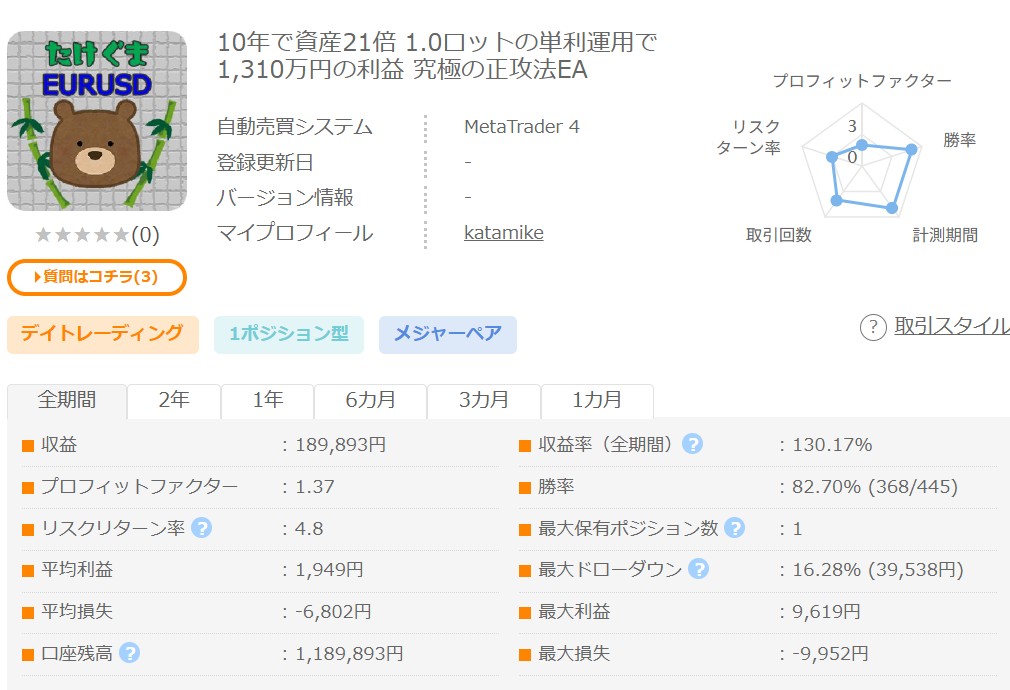1010x690 pixels.
Task: Click the 勝率 radar chart label
Action: [960, 140]
